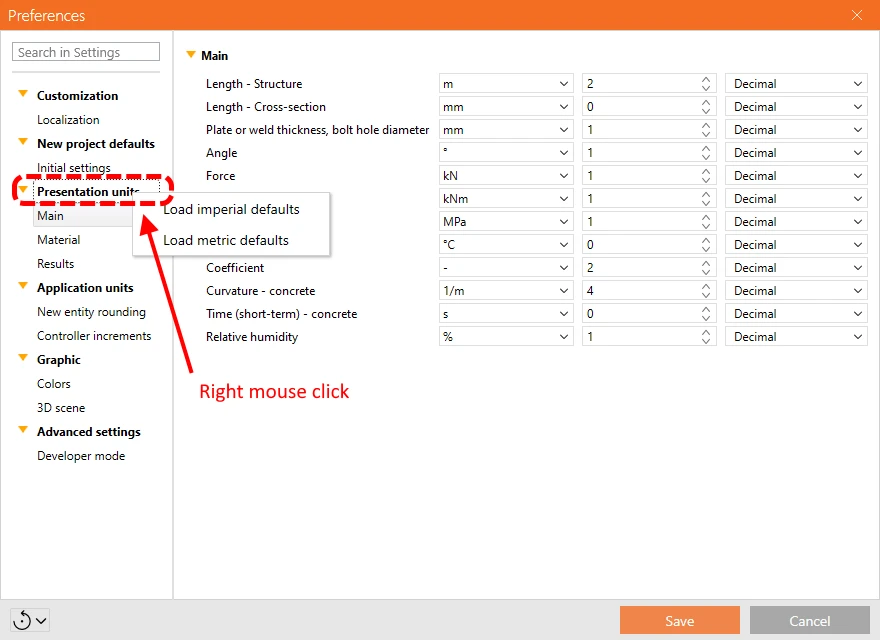The width and height of the screenshot is (880, 640).
Task: Open the Force unit kN dropdown
Action: point(506,176)
